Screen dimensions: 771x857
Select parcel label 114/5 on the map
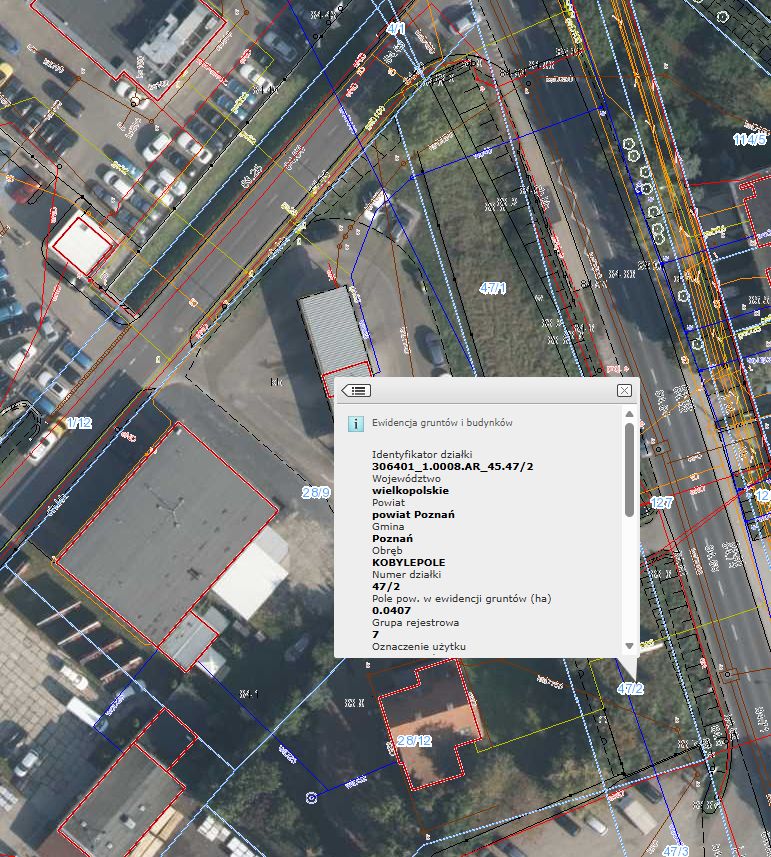pos(749,139)
